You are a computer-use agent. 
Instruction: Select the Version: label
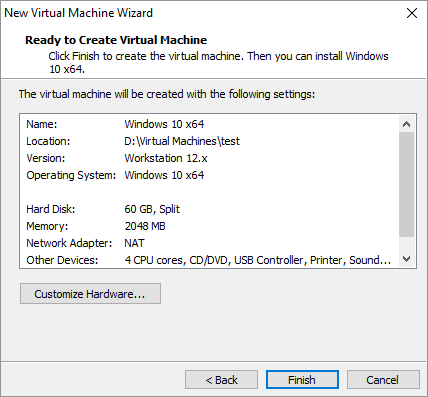pos(46,158)
